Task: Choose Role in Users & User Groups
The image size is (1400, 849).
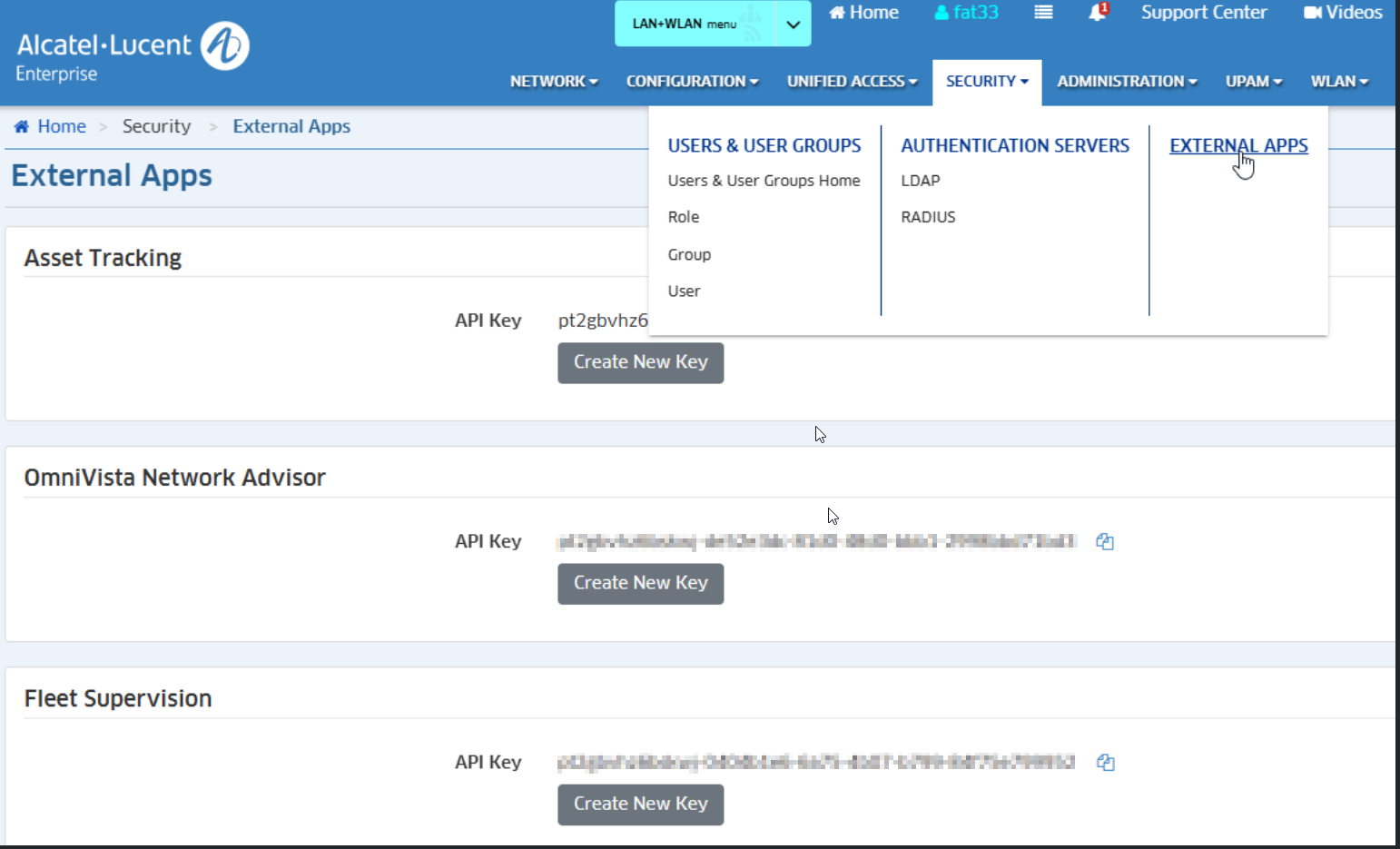Action: point(683,217)
